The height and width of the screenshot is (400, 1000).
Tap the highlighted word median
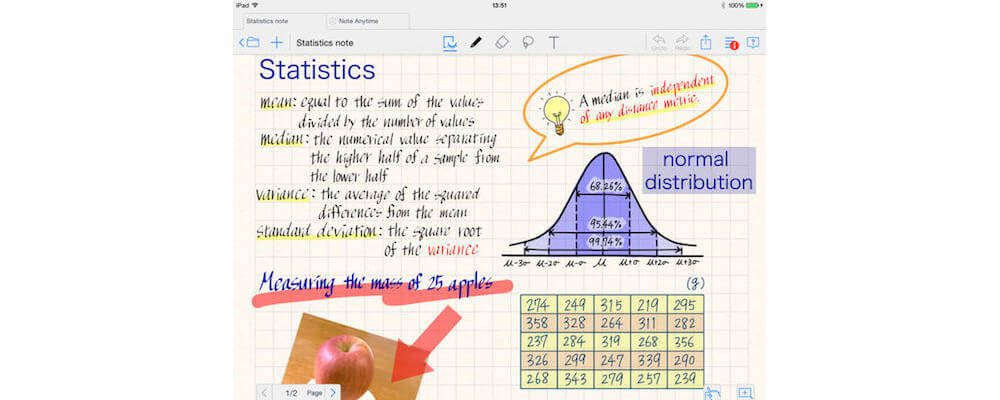281,138
